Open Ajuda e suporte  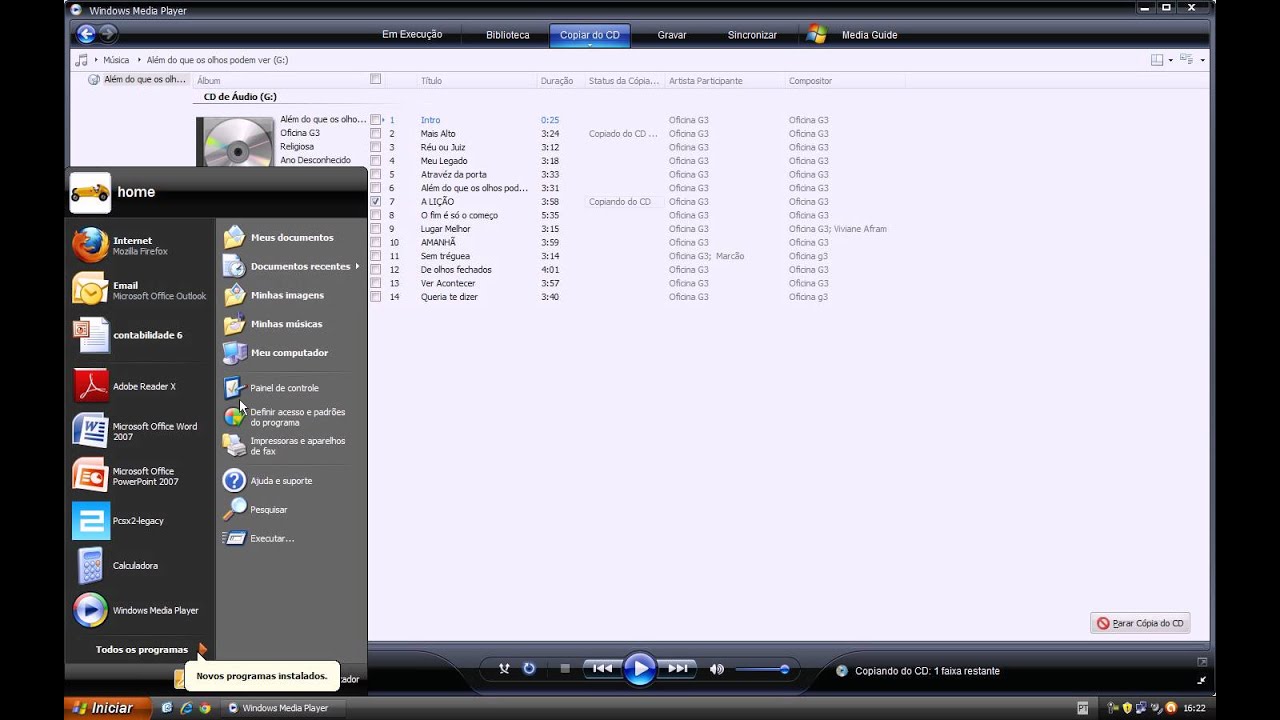click(x=291, y=481)
